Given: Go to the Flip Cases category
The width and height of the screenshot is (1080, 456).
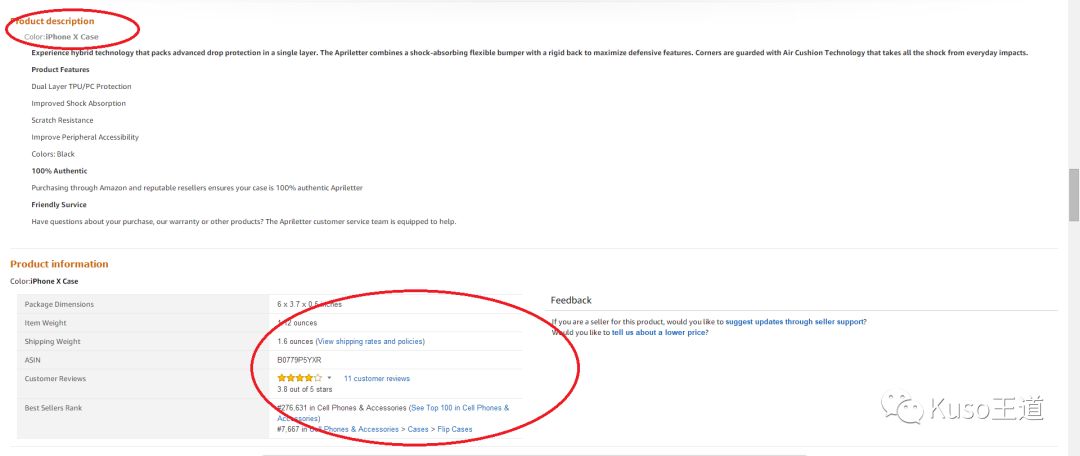Looking at the screenshot, I should coord(455,429).
